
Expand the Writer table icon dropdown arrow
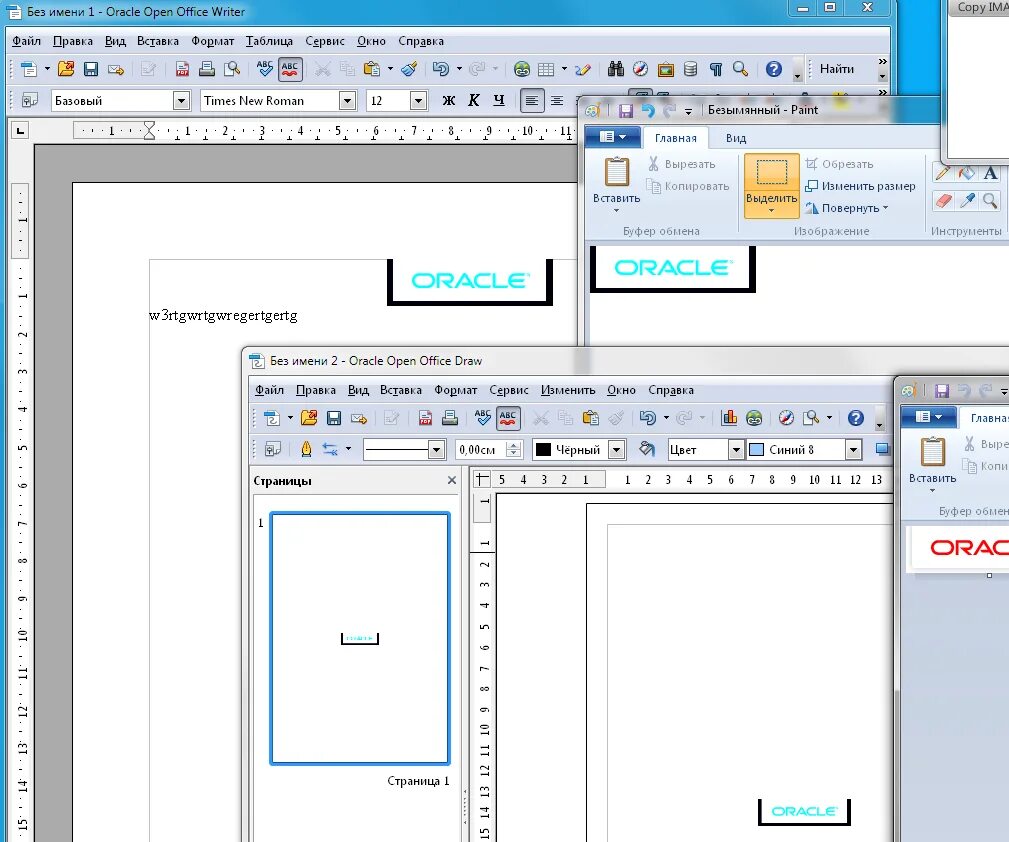564,69
